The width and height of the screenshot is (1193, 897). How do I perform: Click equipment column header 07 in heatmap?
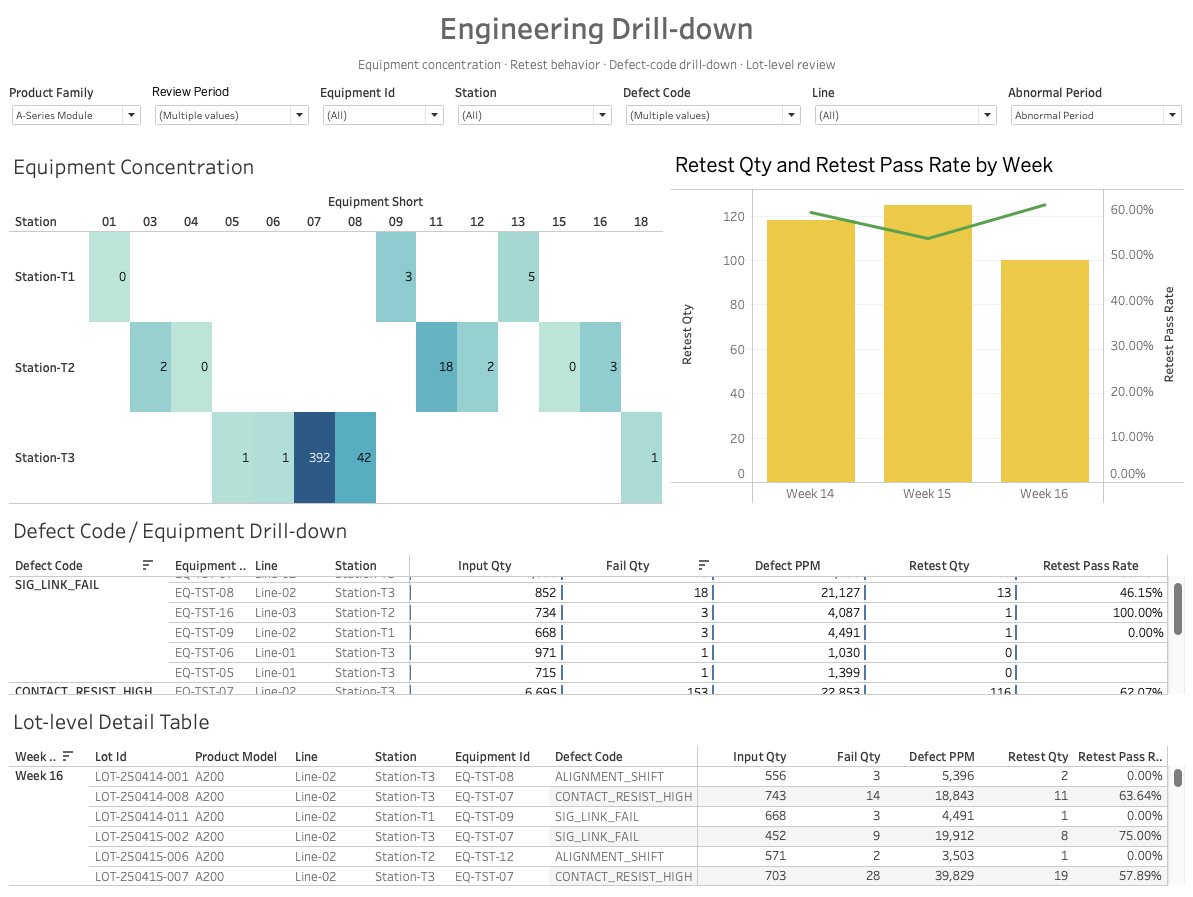(x=314, y=221)
